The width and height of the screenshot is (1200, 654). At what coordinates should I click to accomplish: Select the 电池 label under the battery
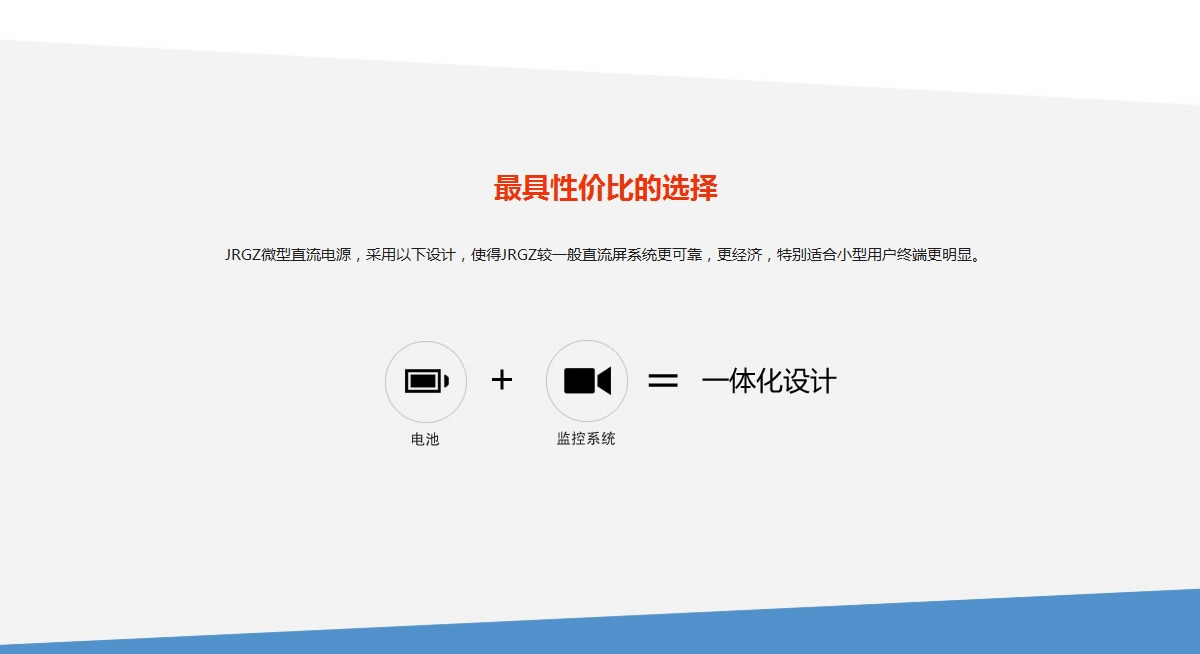[425, 439]
